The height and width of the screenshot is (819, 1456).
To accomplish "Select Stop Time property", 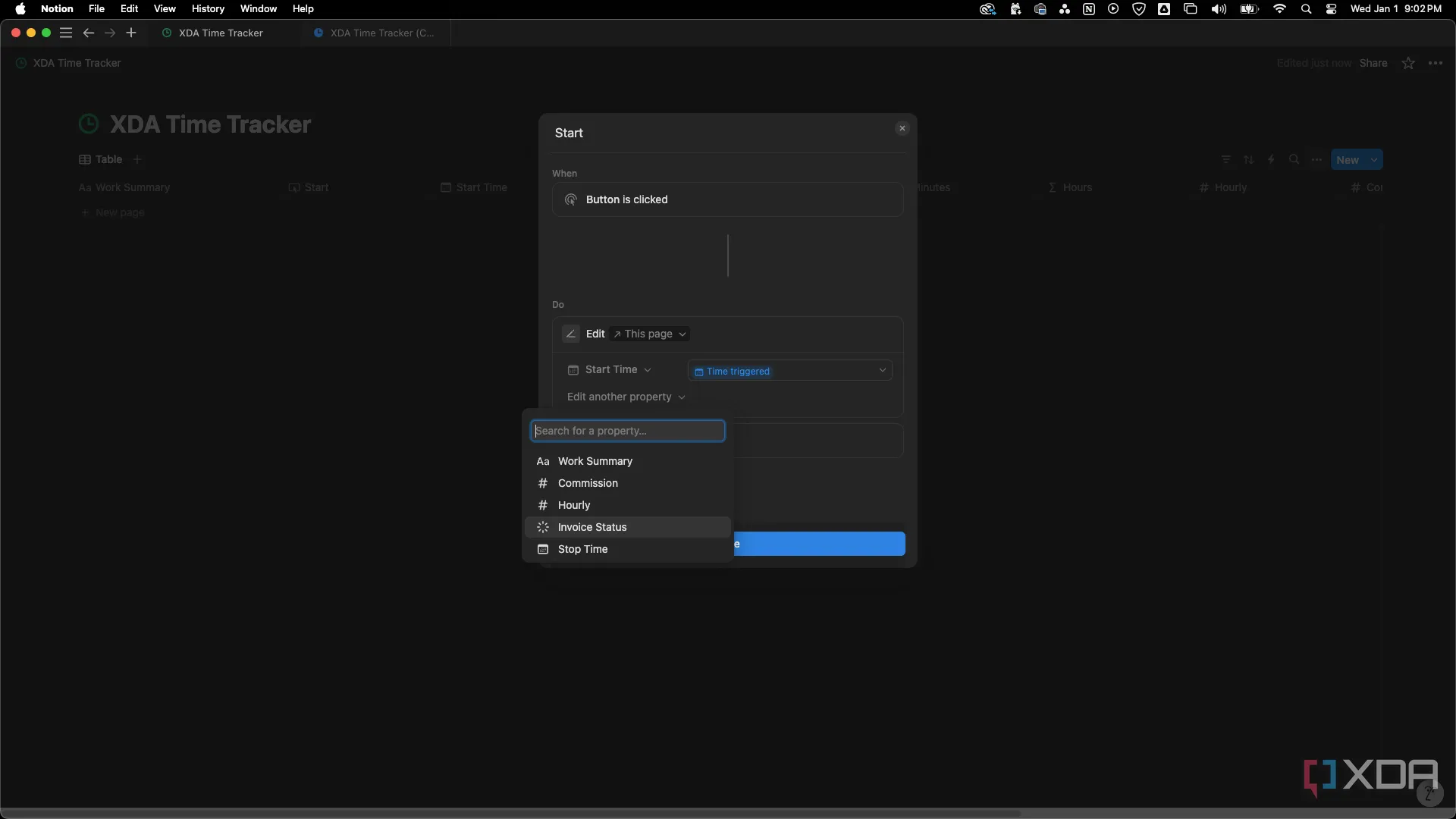I will (x=627, y=549).
